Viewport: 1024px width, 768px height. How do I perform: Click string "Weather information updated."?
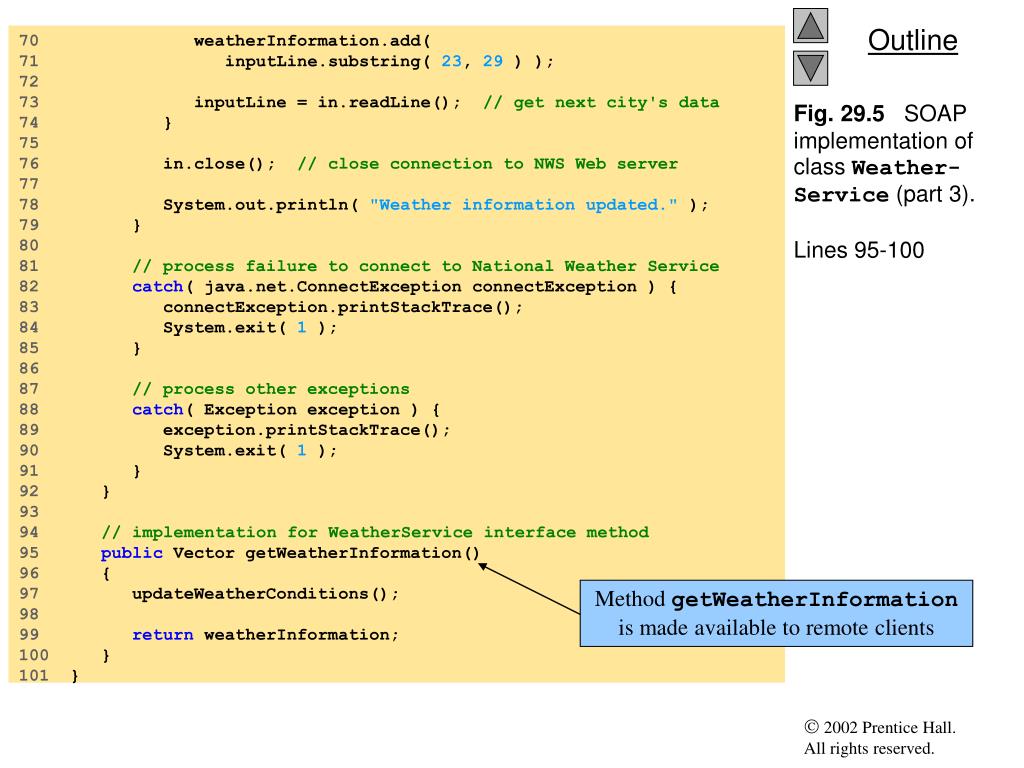tap(524, 205)
